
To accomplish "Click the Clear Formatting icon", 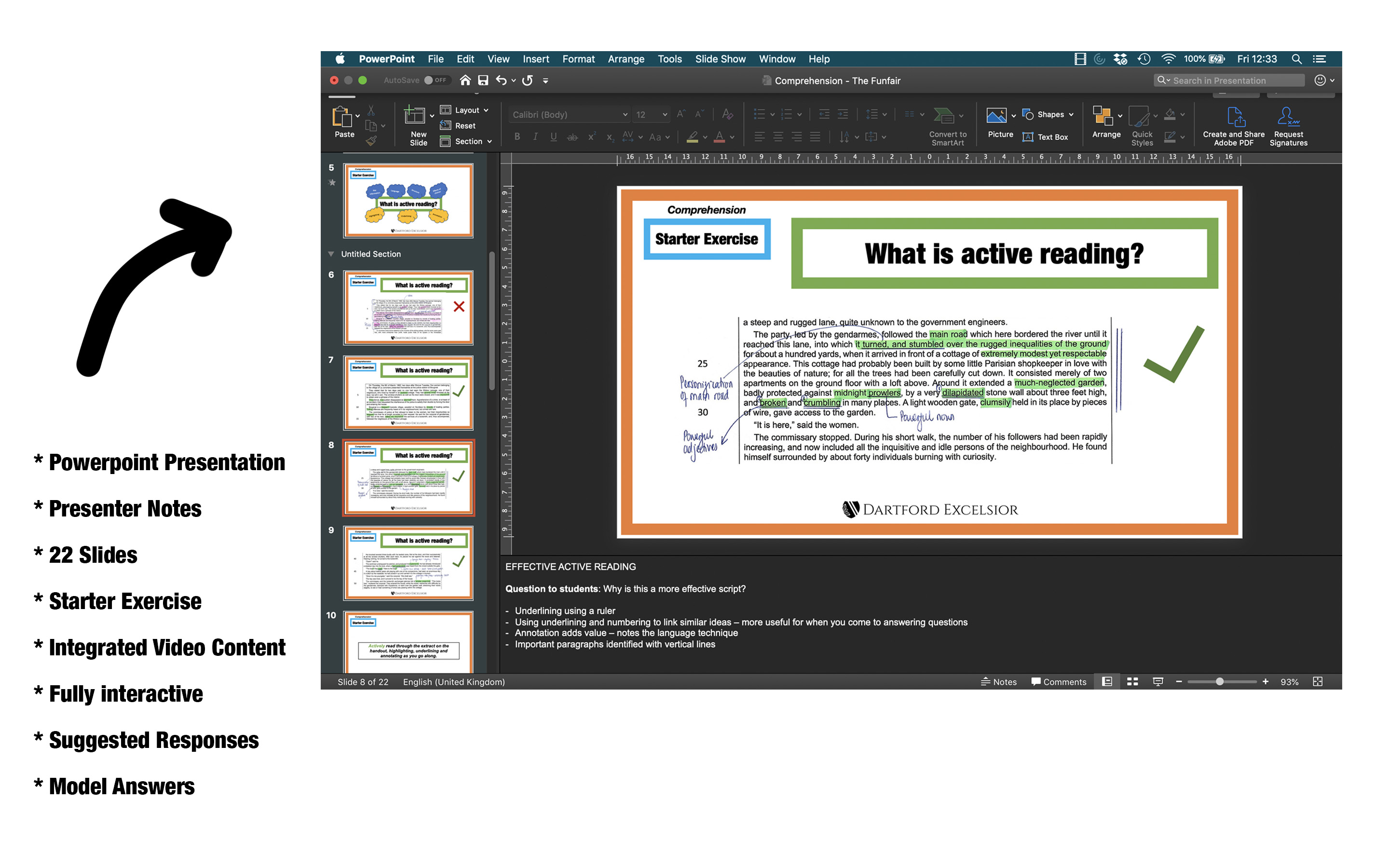I will (x=727, y=114).
